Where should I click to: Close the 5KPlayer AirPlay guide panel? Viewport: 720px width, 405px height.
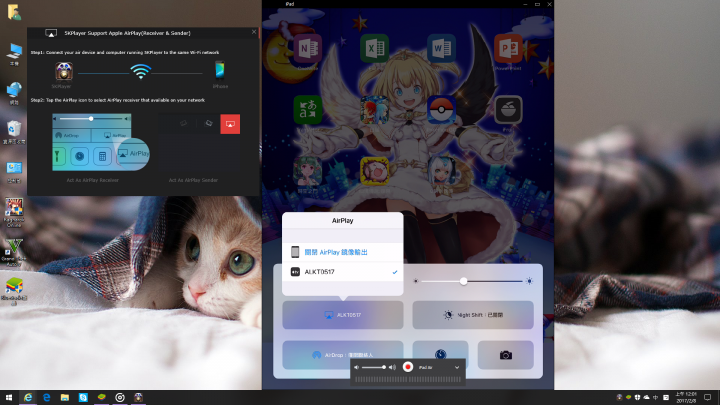[254, 32]
